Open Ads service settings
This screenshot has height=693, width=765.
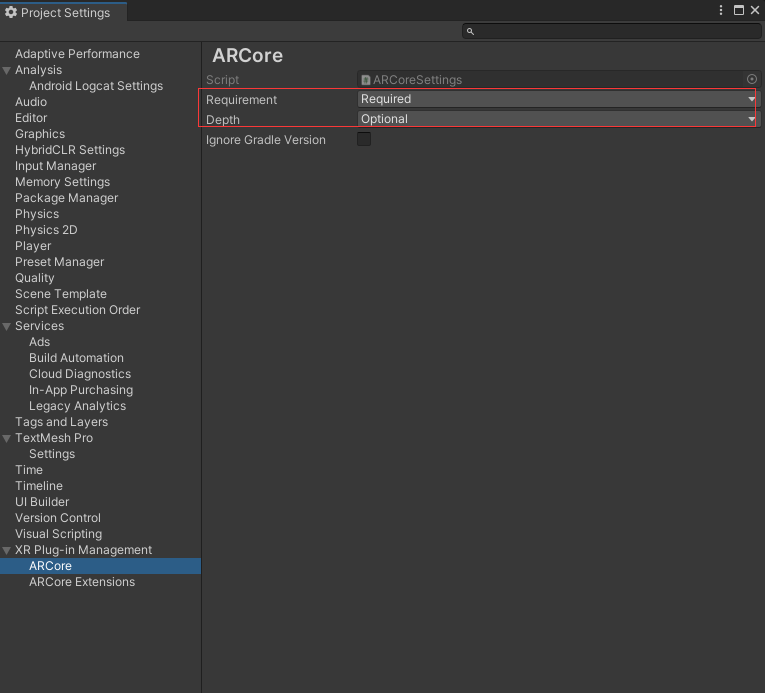pyautogui.click(x=39, y=342)
